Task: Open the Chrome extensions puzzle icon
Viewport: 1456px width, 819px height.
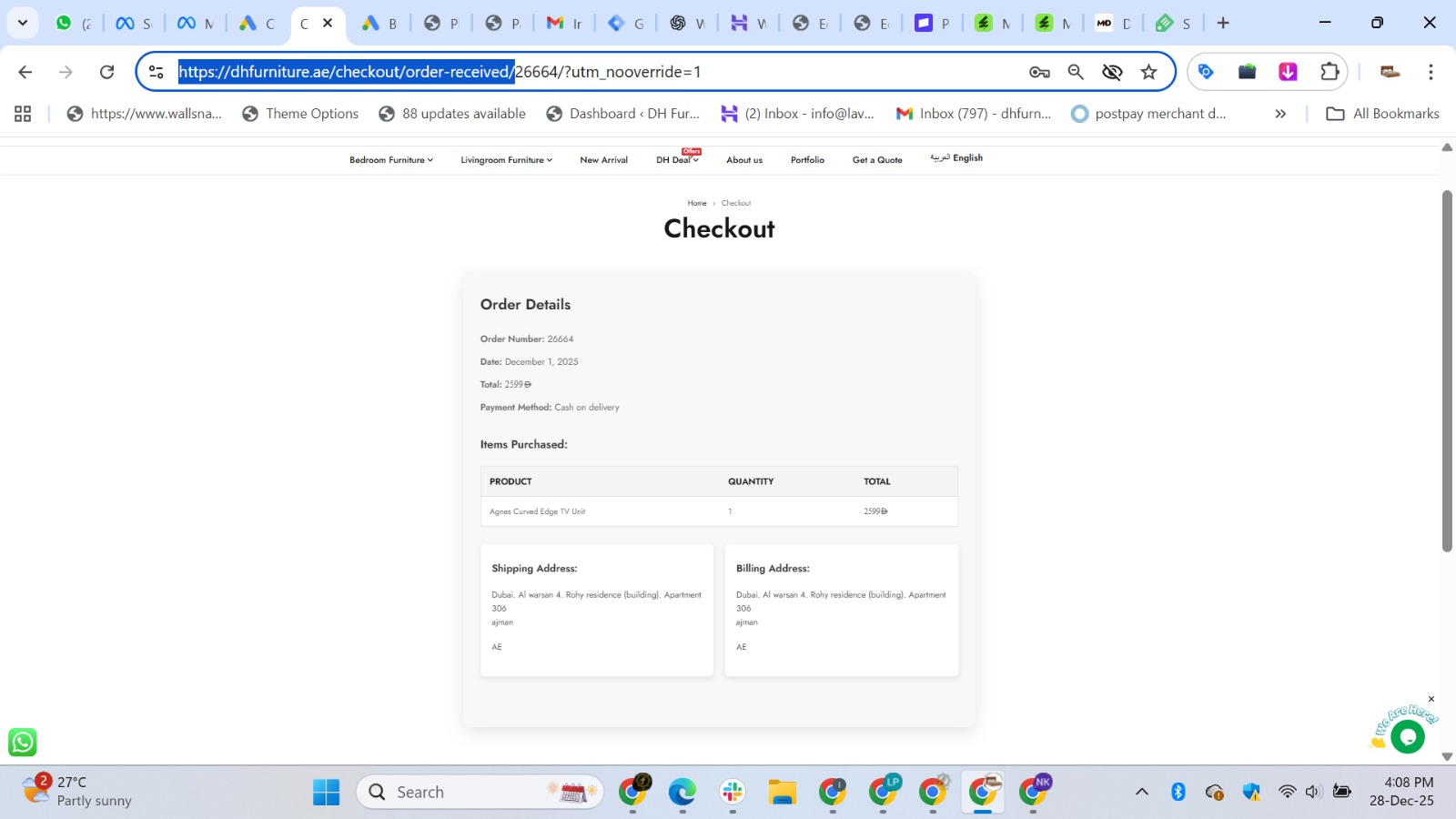Action: tap(1330, 72)
